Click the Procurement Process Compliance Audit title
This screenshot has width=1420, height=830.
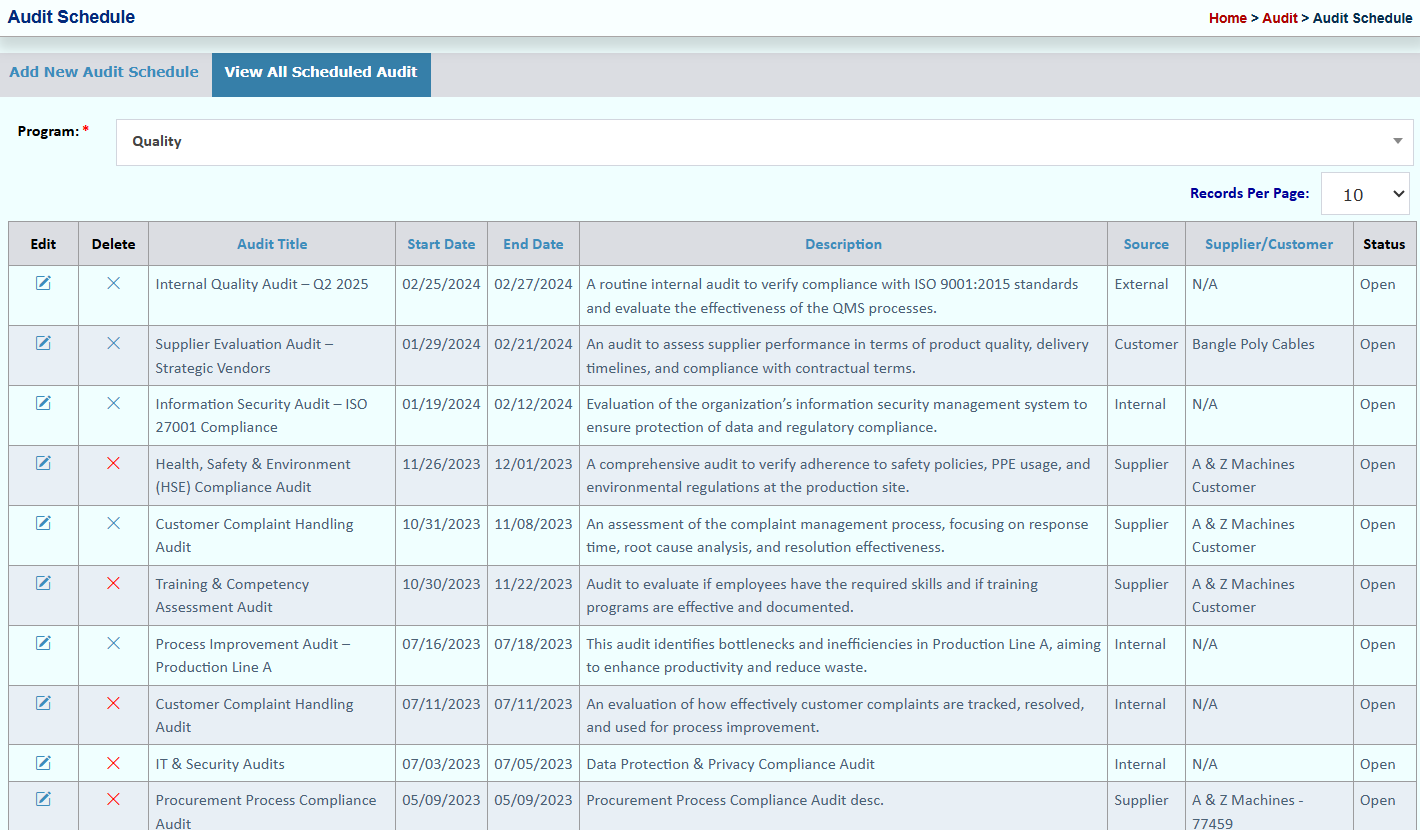pos(266,812)
